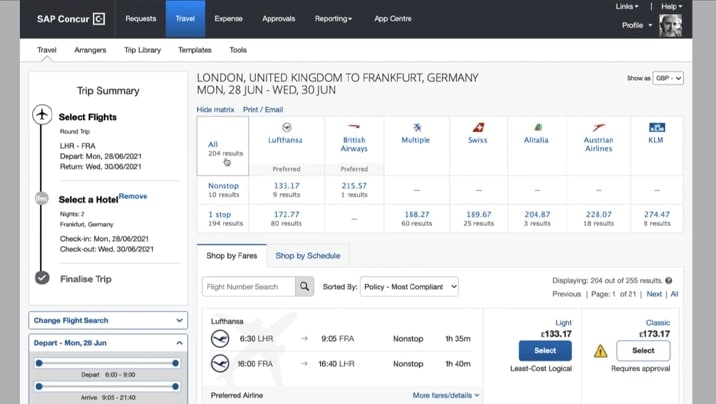The height and width of the screenshot is (404, 716).
Task: Click the Austrian Airlines logo in matrix
Action: point(599,127)
